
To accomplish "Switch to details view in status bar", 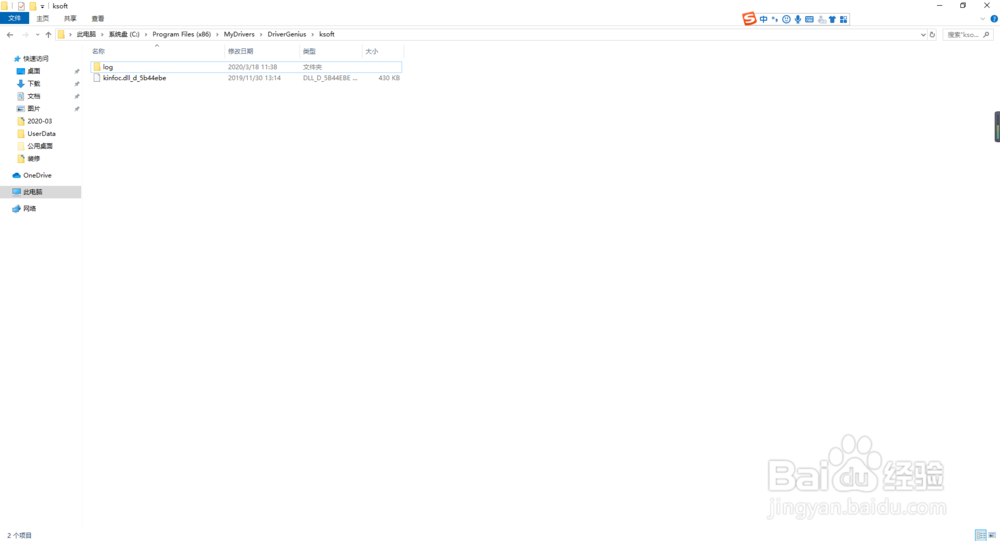I will (980, 535).
